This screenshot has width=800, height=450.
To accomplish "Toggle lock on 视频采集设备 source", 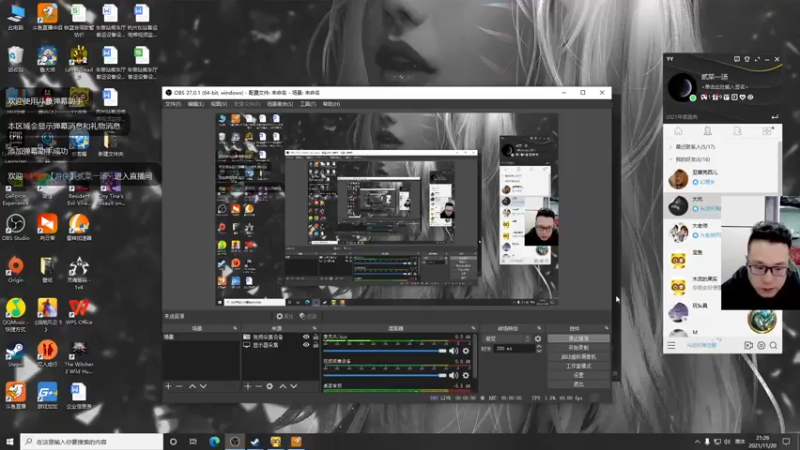I will tap(316, 337).
